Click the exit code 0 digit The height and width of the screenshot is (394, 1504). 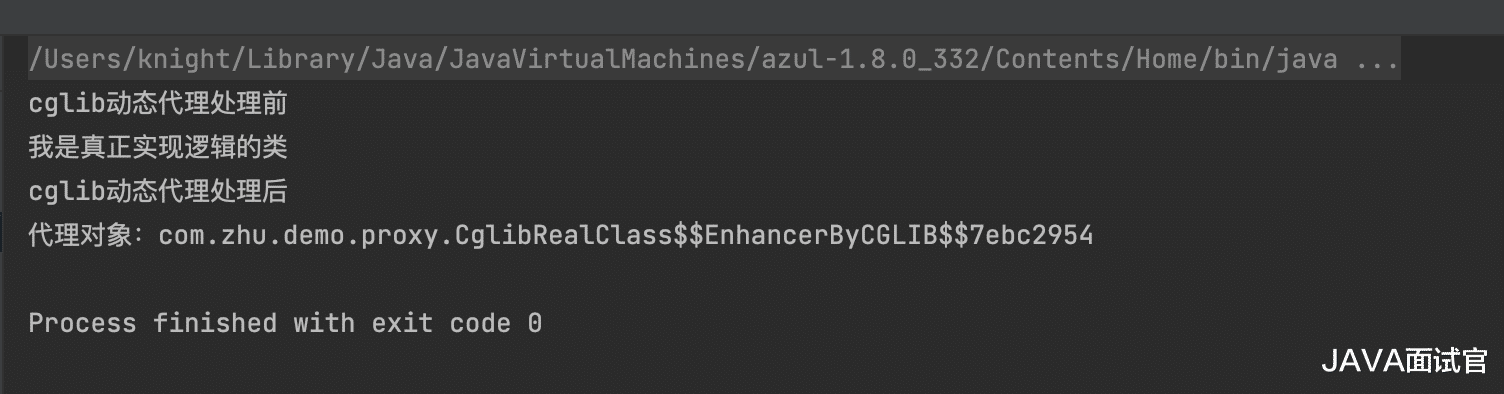pyautogui.click(x=535, y=323)
